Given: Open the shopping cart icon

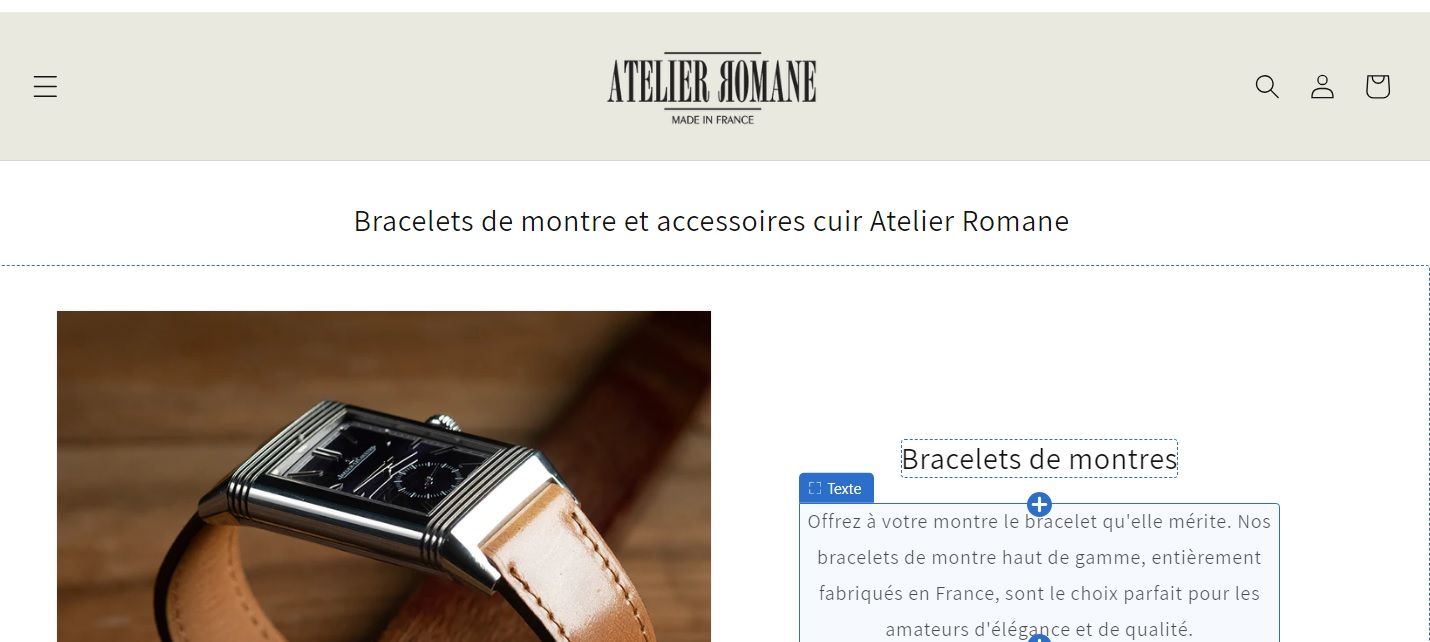Looking at the screenshot, I should point(1378,87).
